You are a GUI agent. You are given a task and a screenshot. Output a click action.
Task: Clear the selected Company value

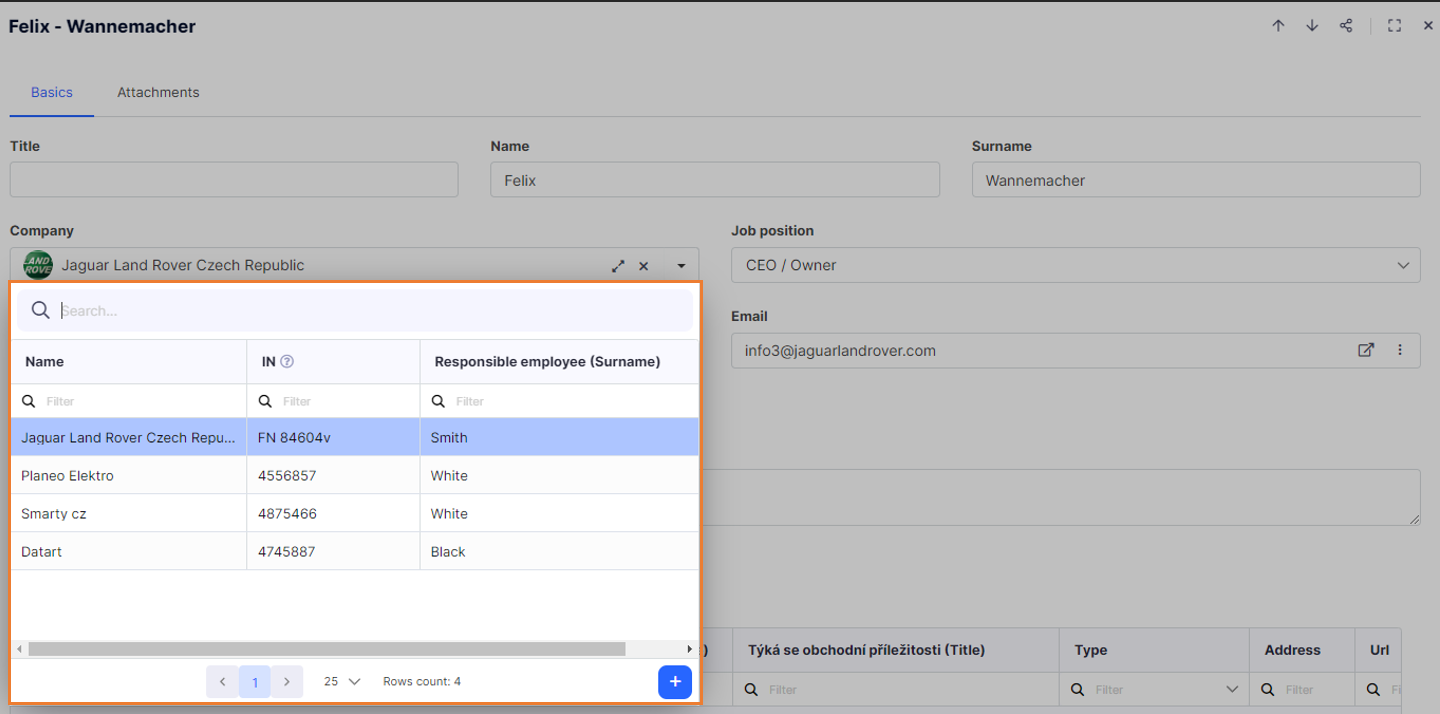coord(644,266)
